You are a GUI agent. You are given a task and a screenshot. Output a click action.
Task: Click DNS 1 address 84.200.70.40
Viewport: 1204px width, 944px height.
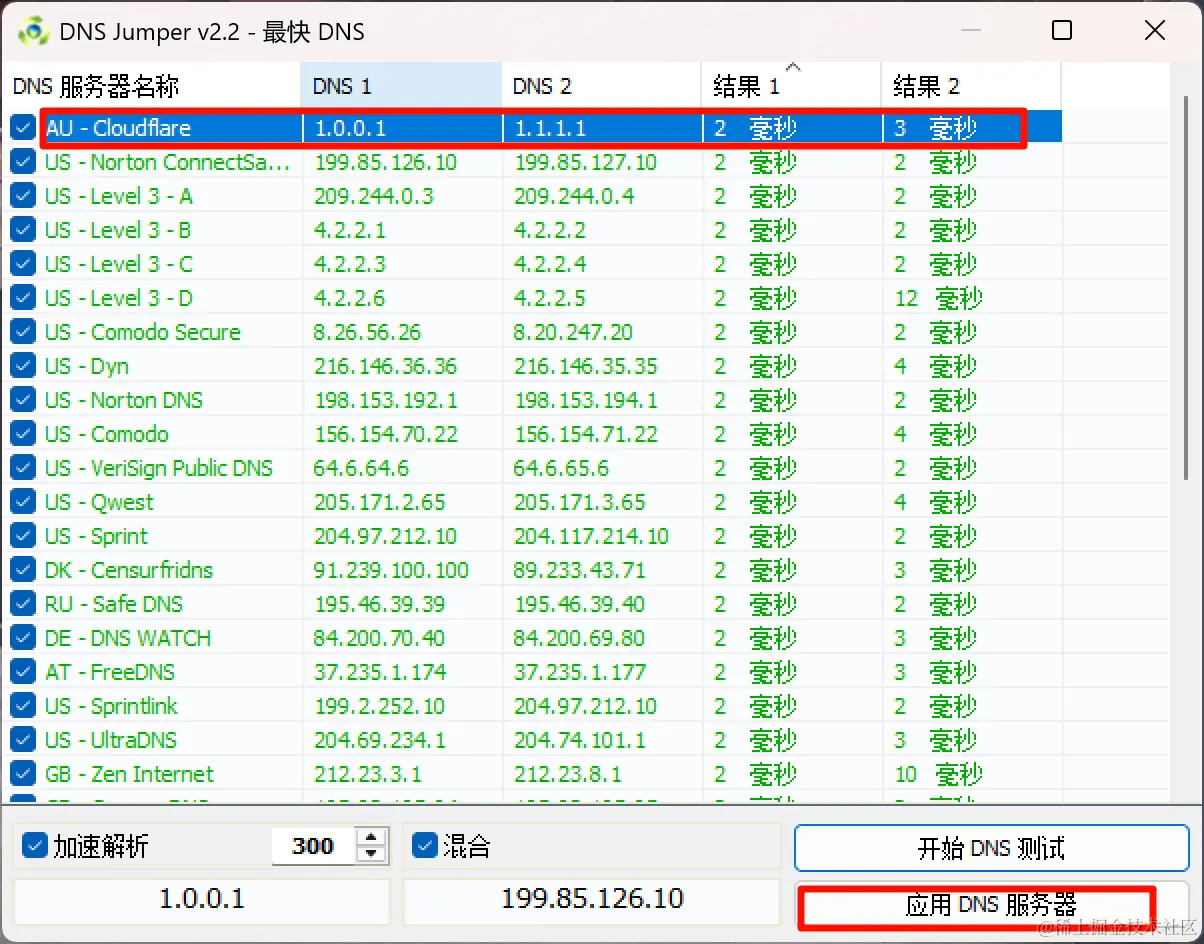point(379,638)
